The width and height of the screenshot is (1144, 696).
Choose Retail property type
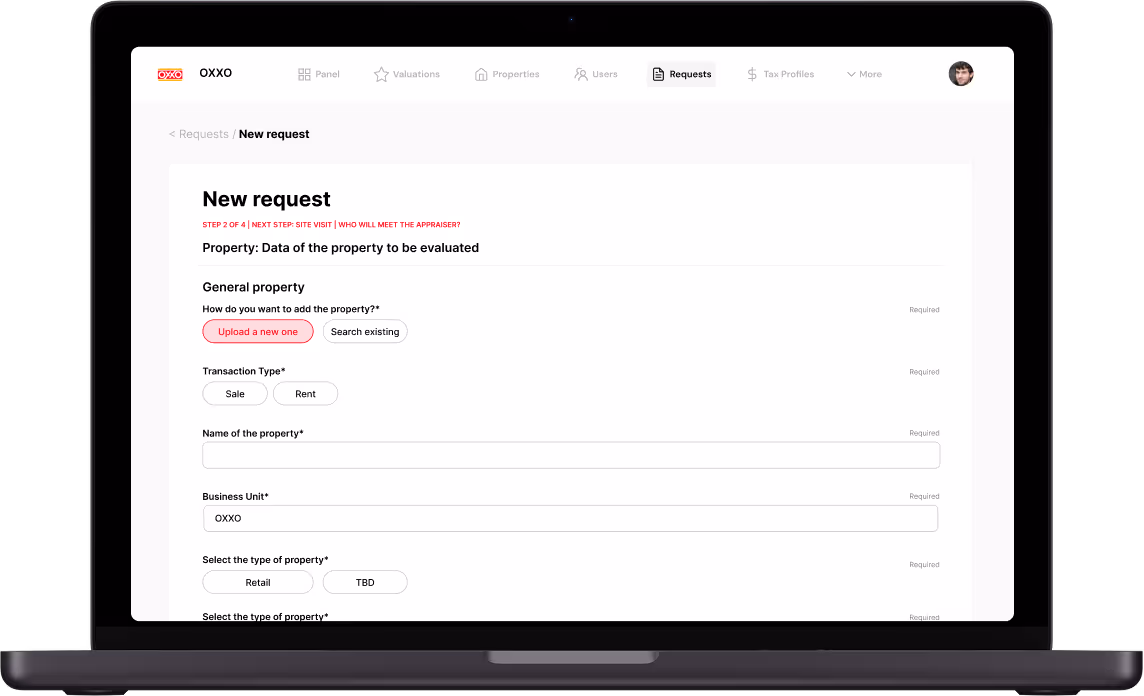coord(258,582)
